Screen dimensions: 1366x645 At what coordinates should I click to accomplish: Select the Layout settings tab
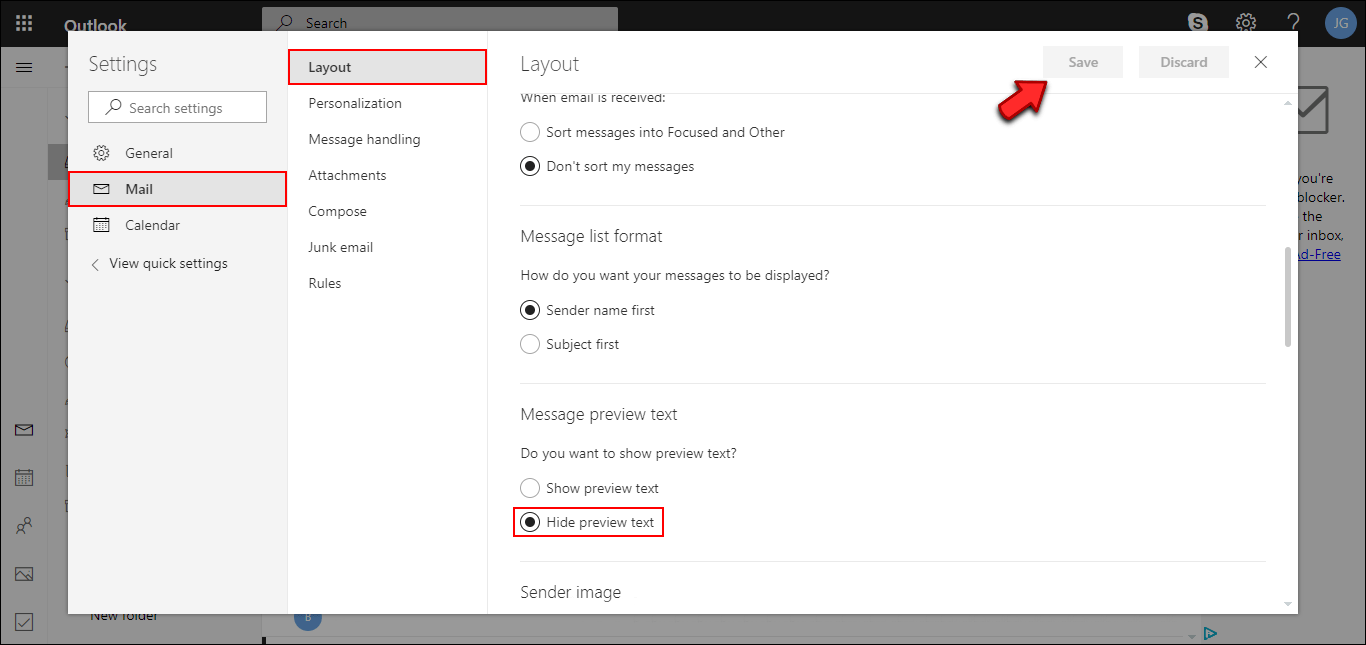(387, 67)
